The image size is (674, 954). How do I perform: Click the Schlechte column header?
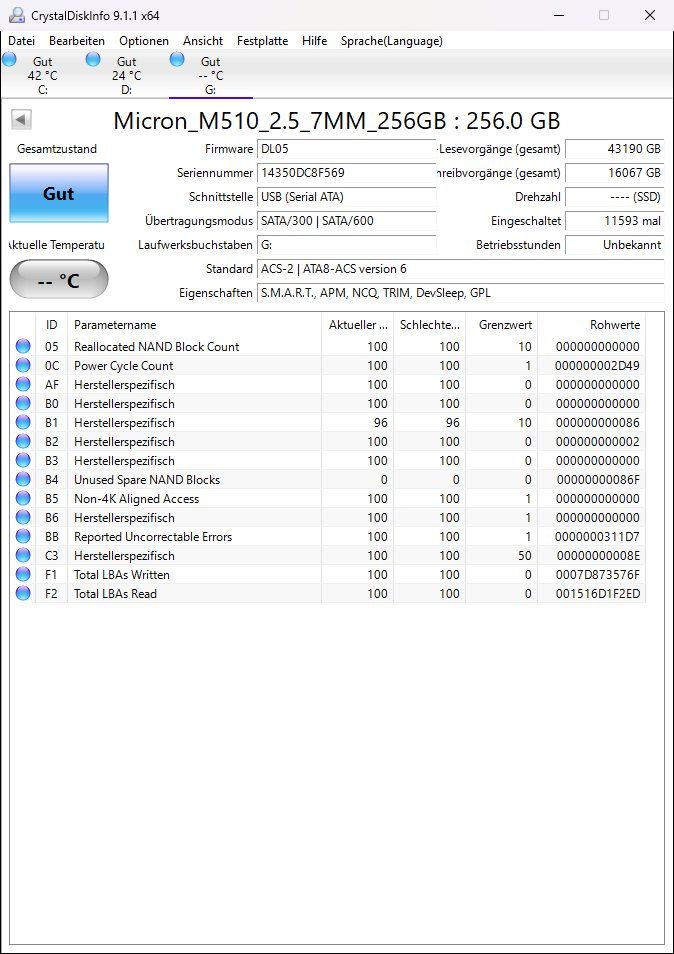coord(429,325)
